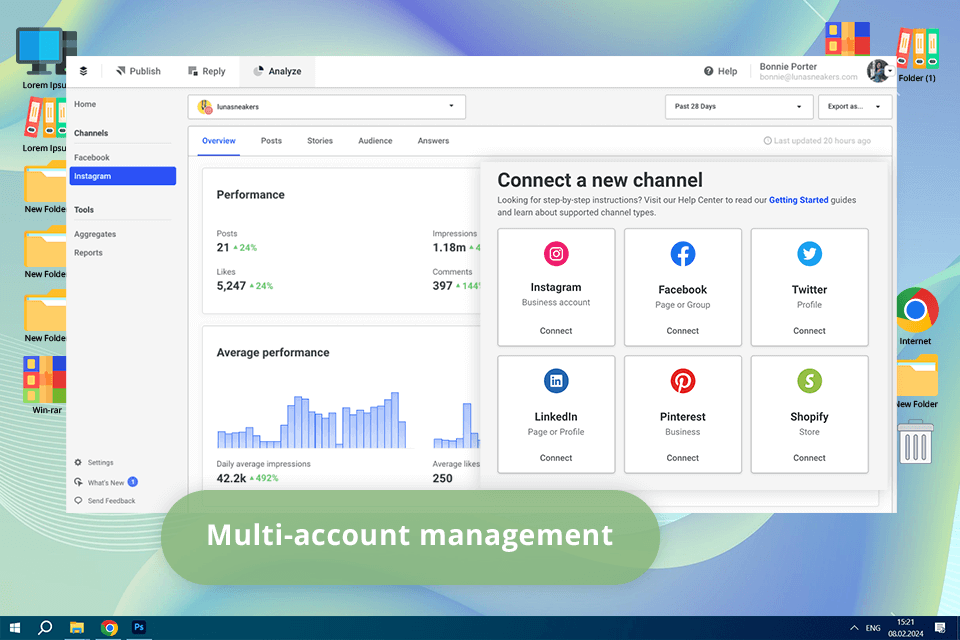Select the Analyze tab in top bar
The height and width of the screenshot is (640, 960).
pos(277,71)
